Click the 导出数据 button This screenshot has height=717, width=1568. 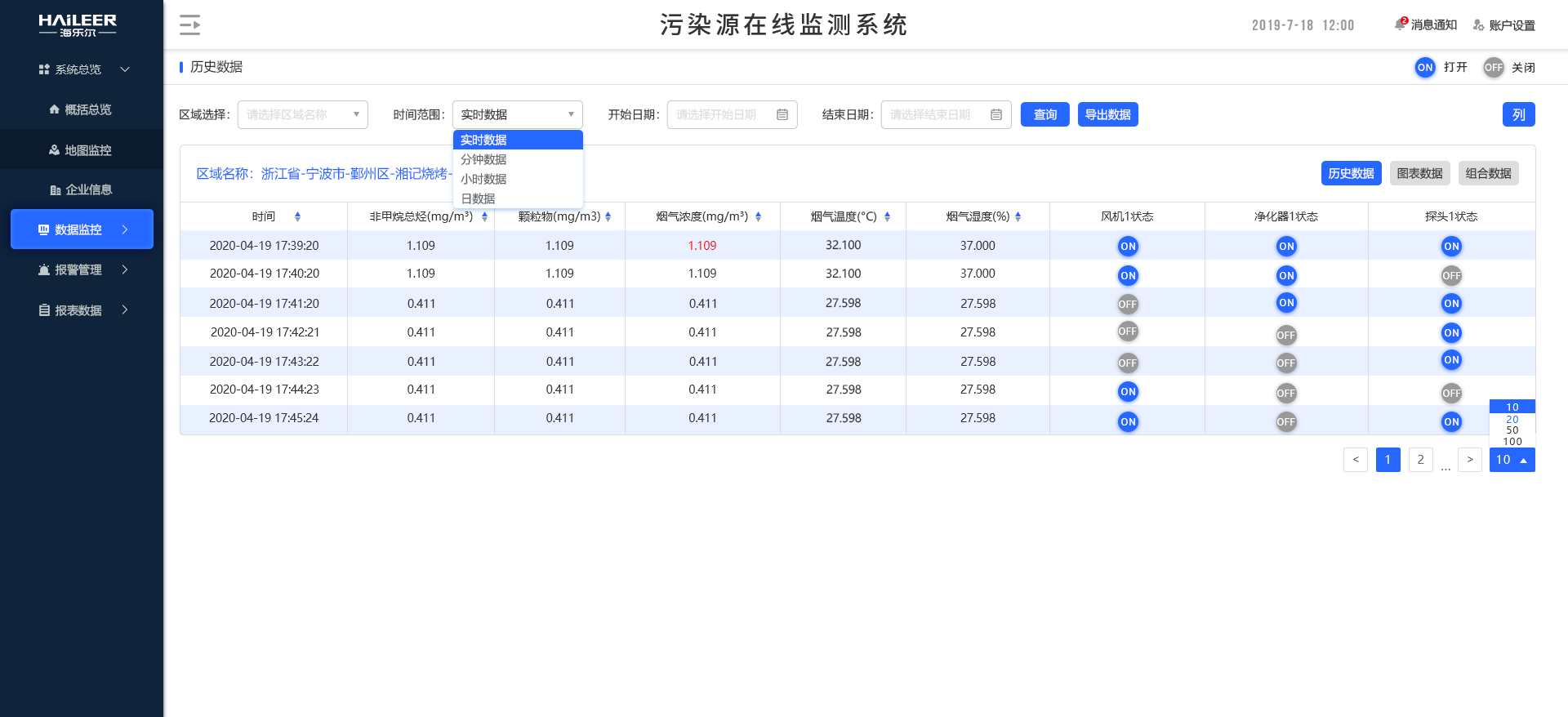pos(1108,114)
